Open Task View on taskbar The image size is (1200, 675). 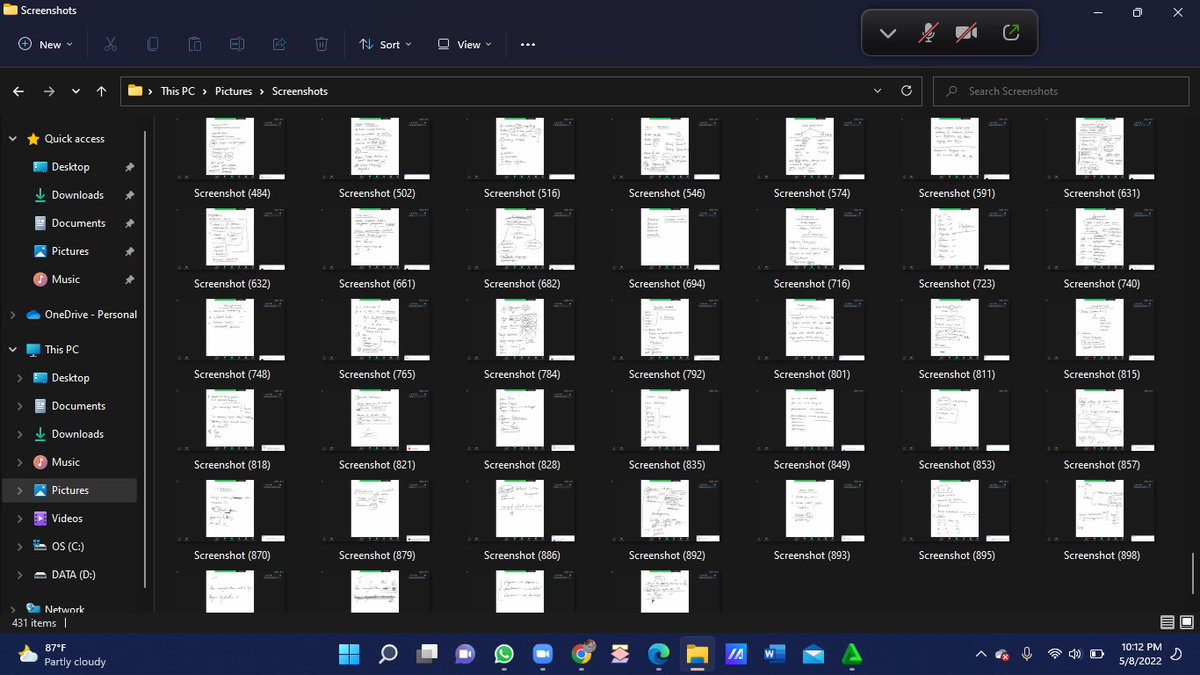[427, 654]
